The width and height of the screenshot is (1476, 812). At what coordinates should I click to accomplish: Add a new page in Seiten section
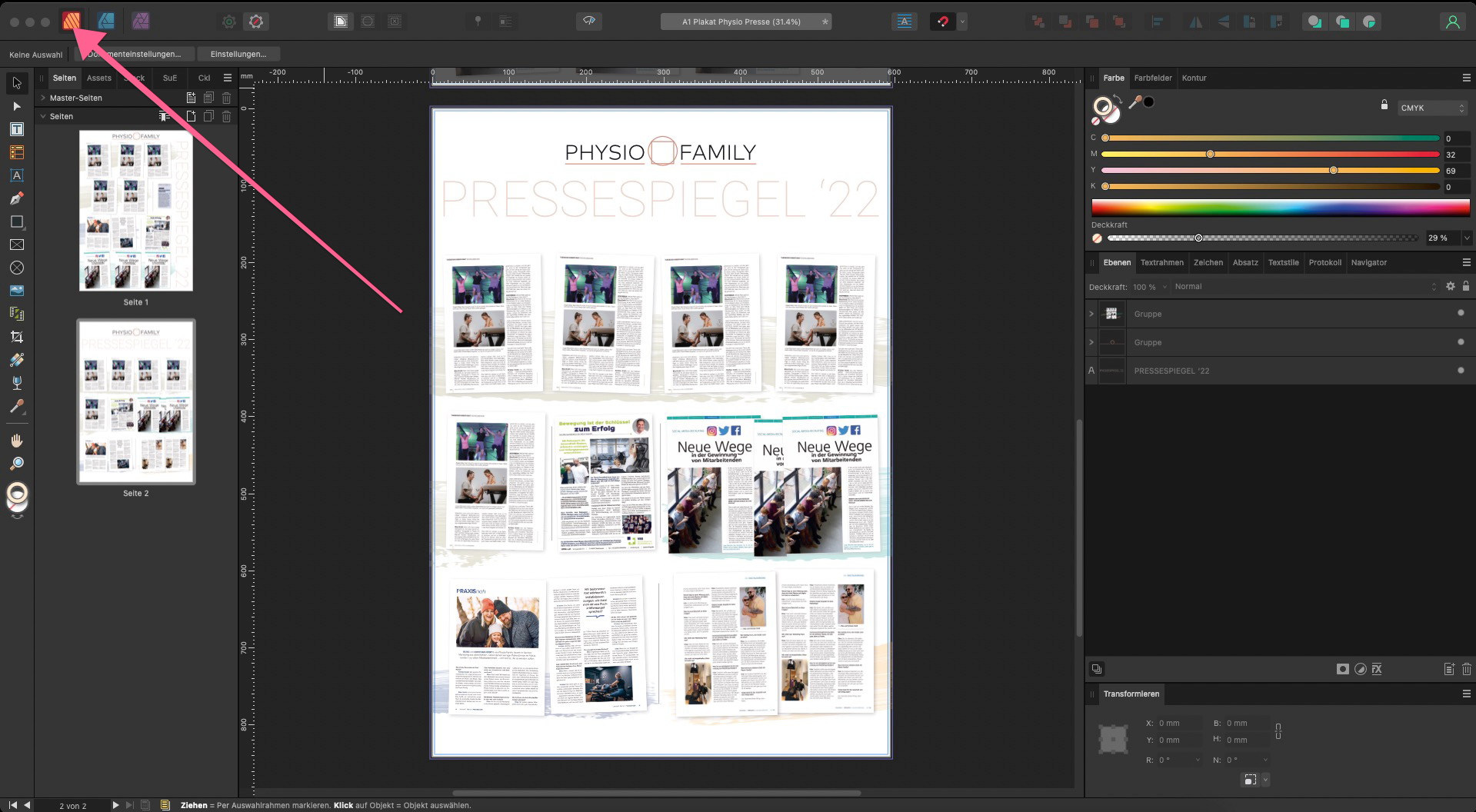(x=191, y=116)
